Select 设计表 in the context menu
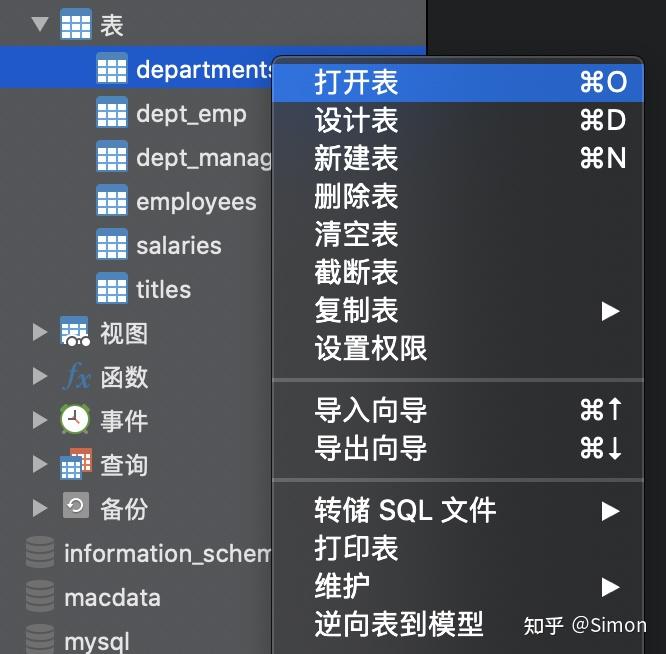Screen dimensions: 666x654 point(356,120)
